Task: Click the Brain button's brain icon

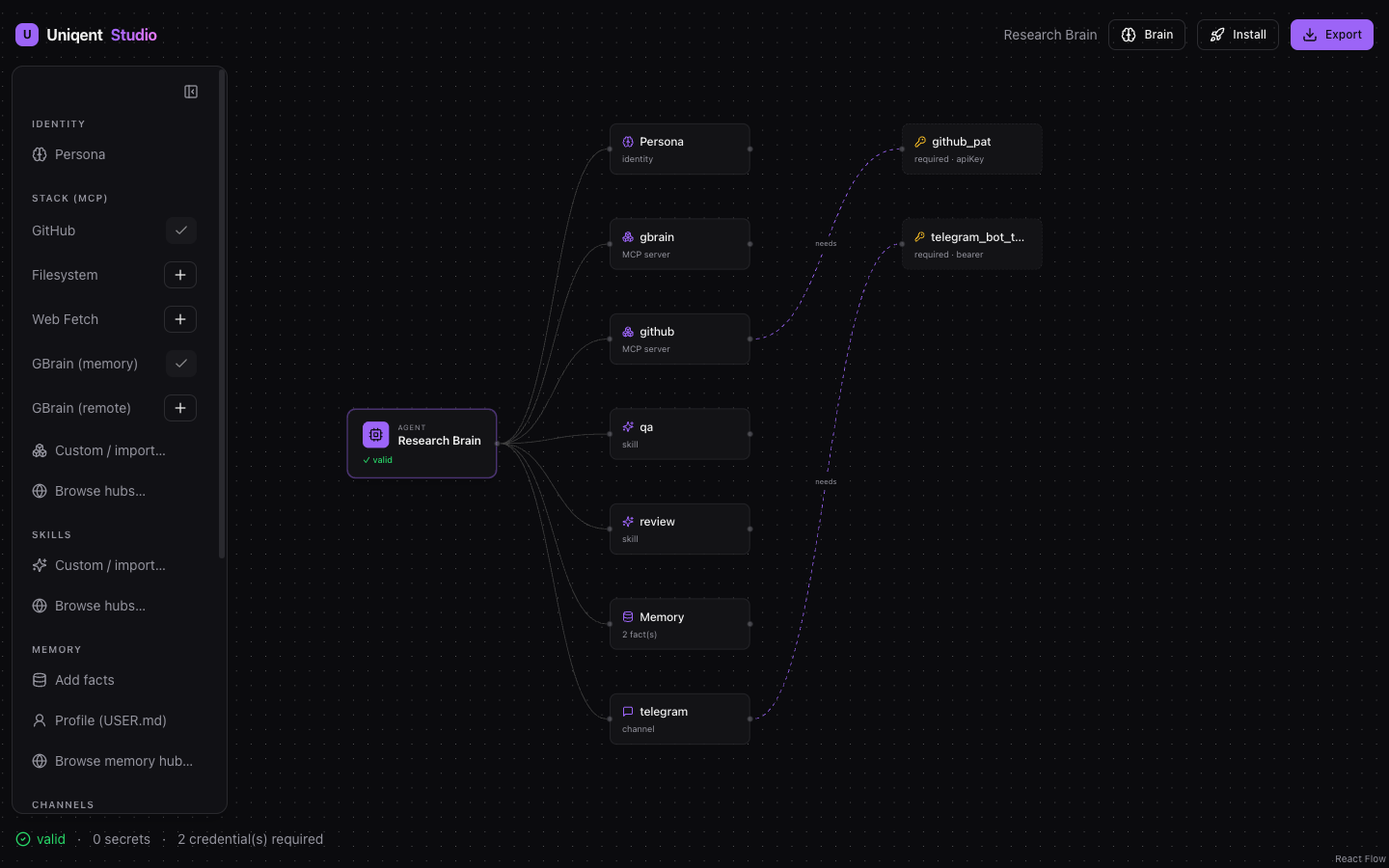Action: 1129,35
